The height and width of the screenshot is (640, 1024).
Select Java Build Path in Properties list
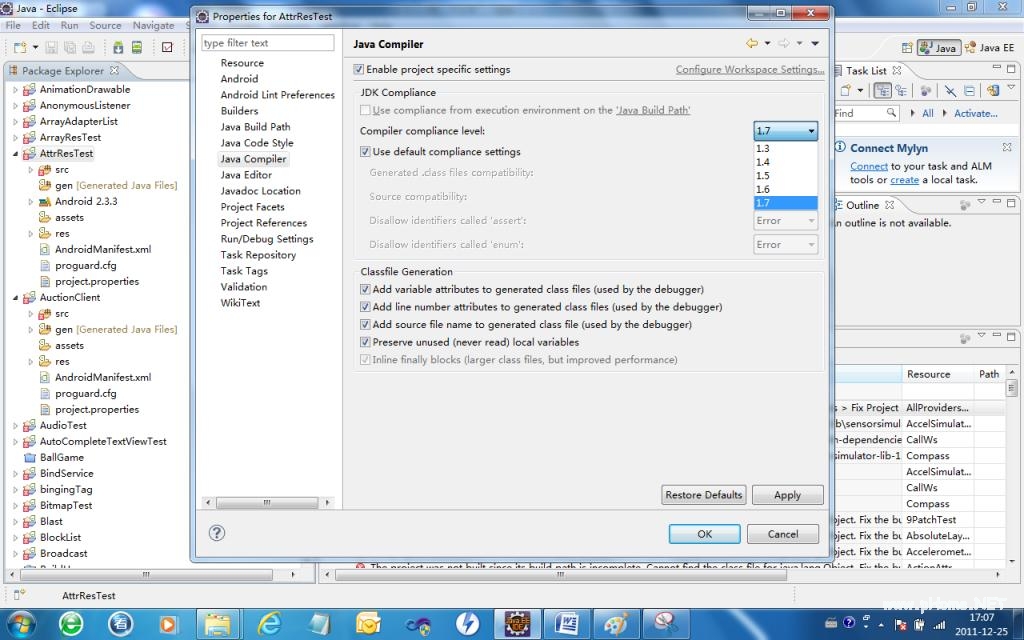pyautogui.click(x=255, y=127)
